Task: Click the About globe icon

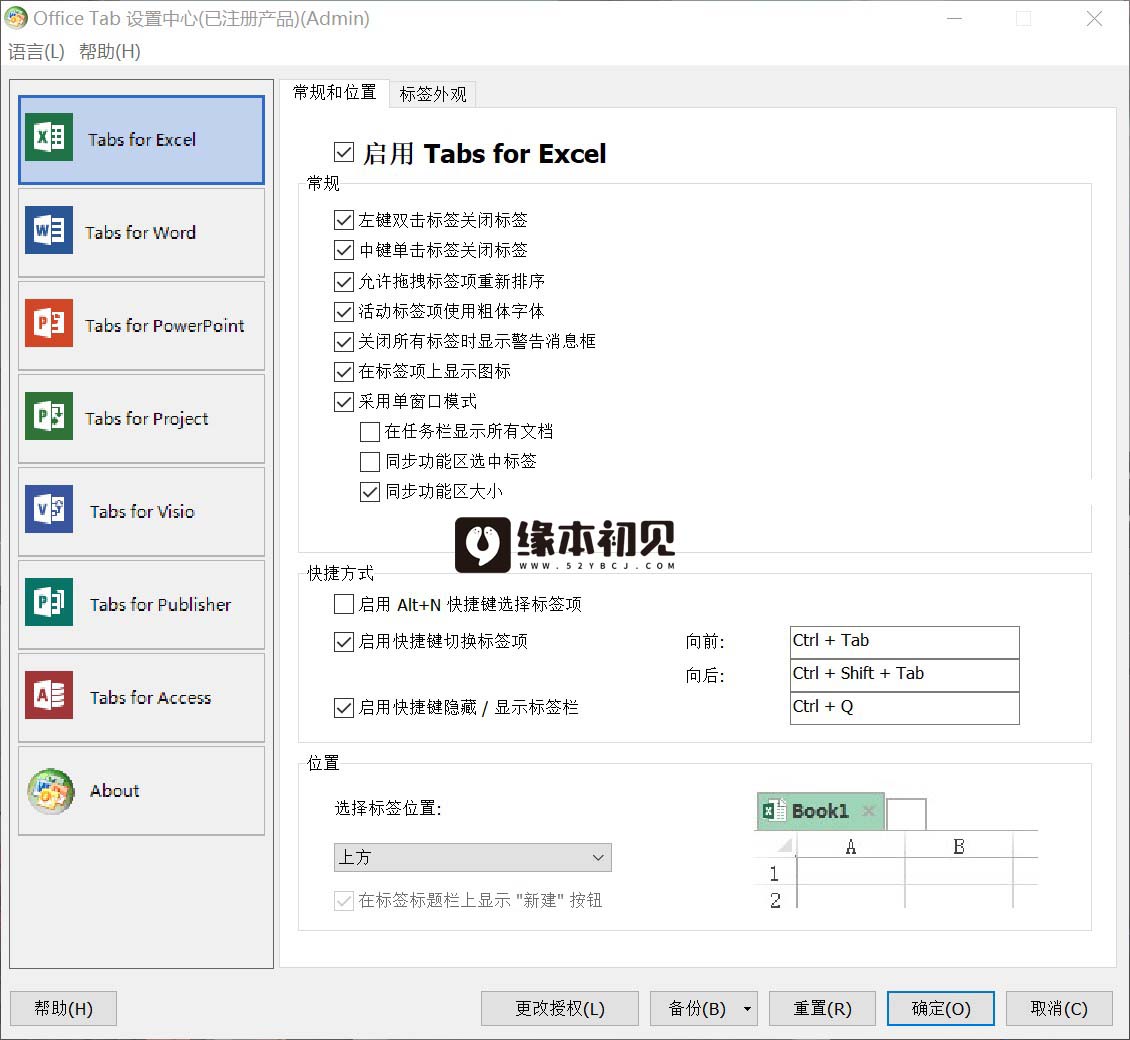Action: [x=50, y=791]
